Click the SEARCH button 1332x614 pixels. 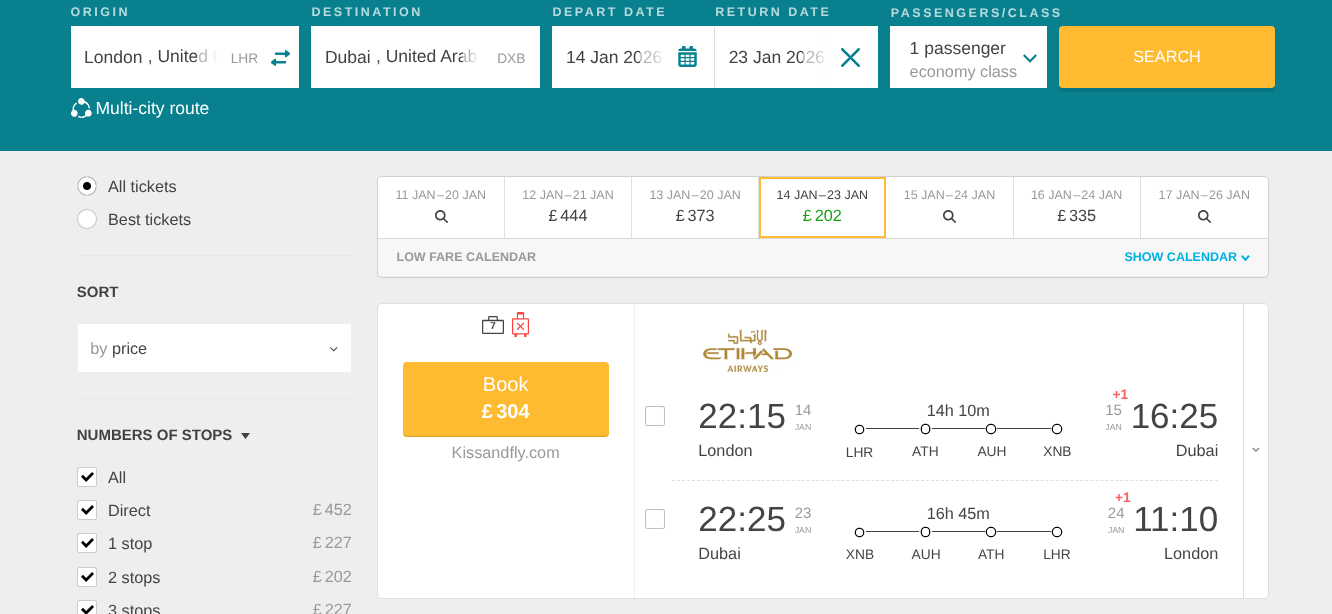coord(1166,57)
